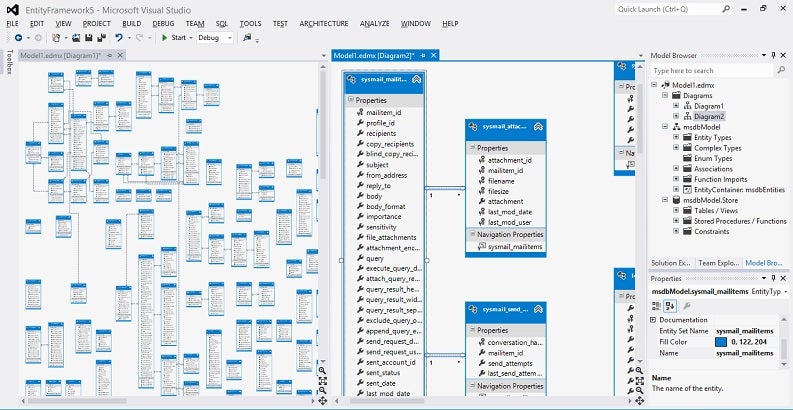Click the Navigate Backward toolbar icon
The height and width of the screenshot is (410, 793).
[x=18, y=38]
